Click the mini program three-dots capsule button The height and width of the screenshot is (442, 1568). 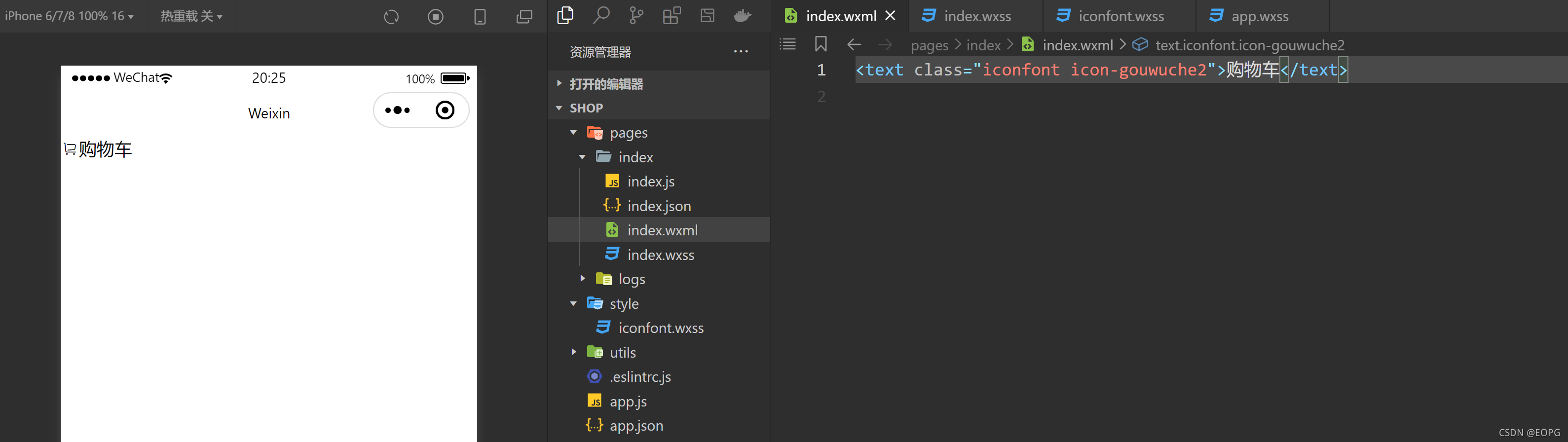(x=398, y=110)
